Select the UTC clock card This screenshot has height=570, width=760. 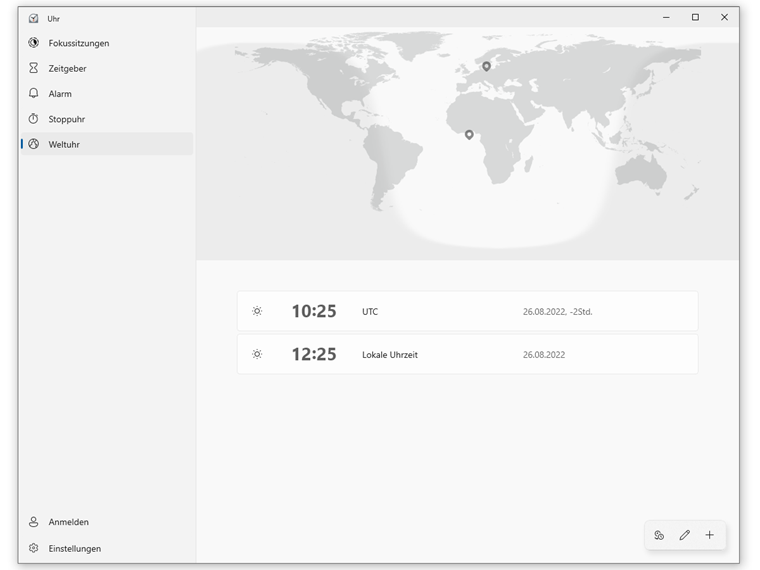point(468,311)
